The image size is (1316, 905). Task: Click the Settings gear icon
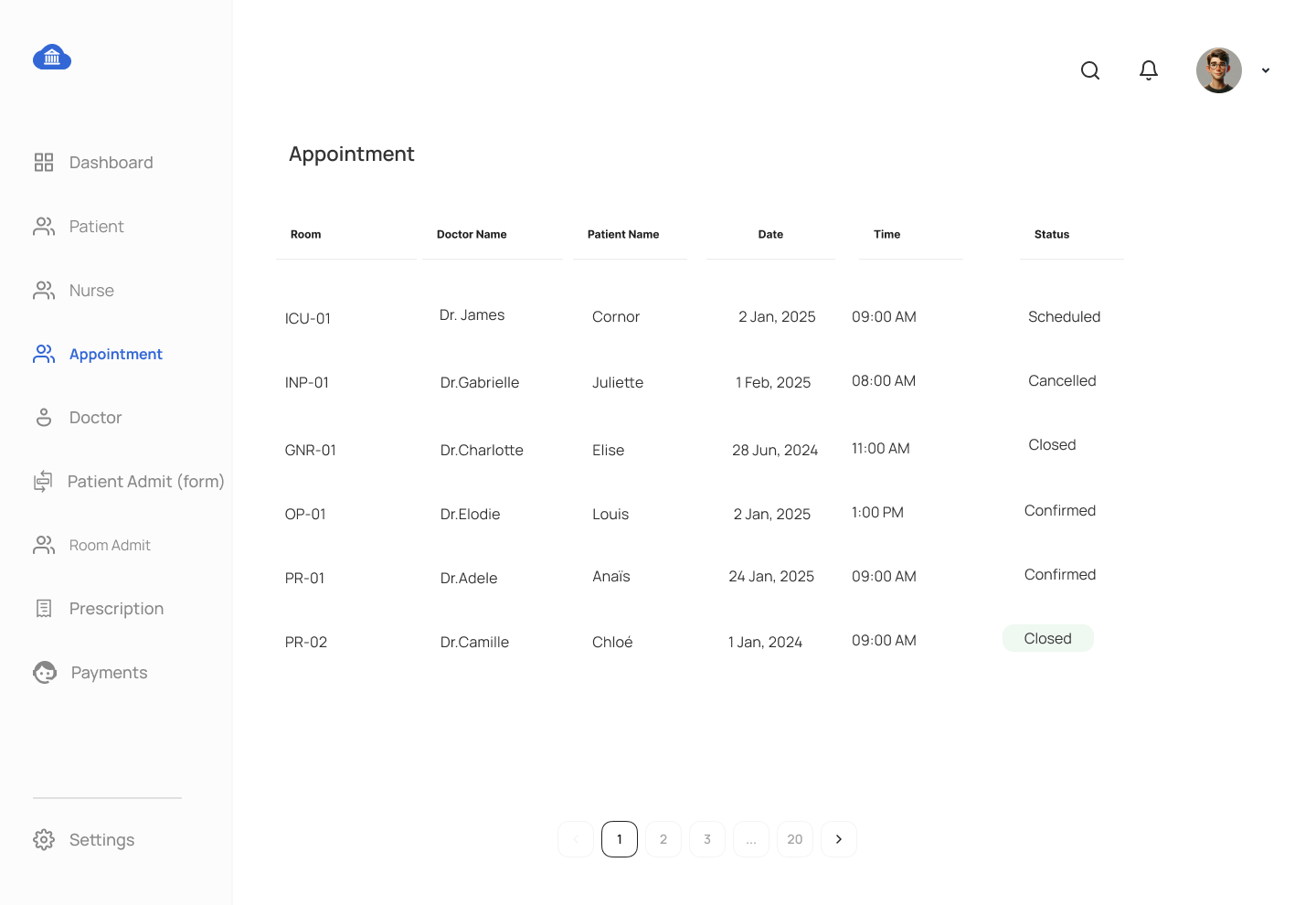coord(44,840)
